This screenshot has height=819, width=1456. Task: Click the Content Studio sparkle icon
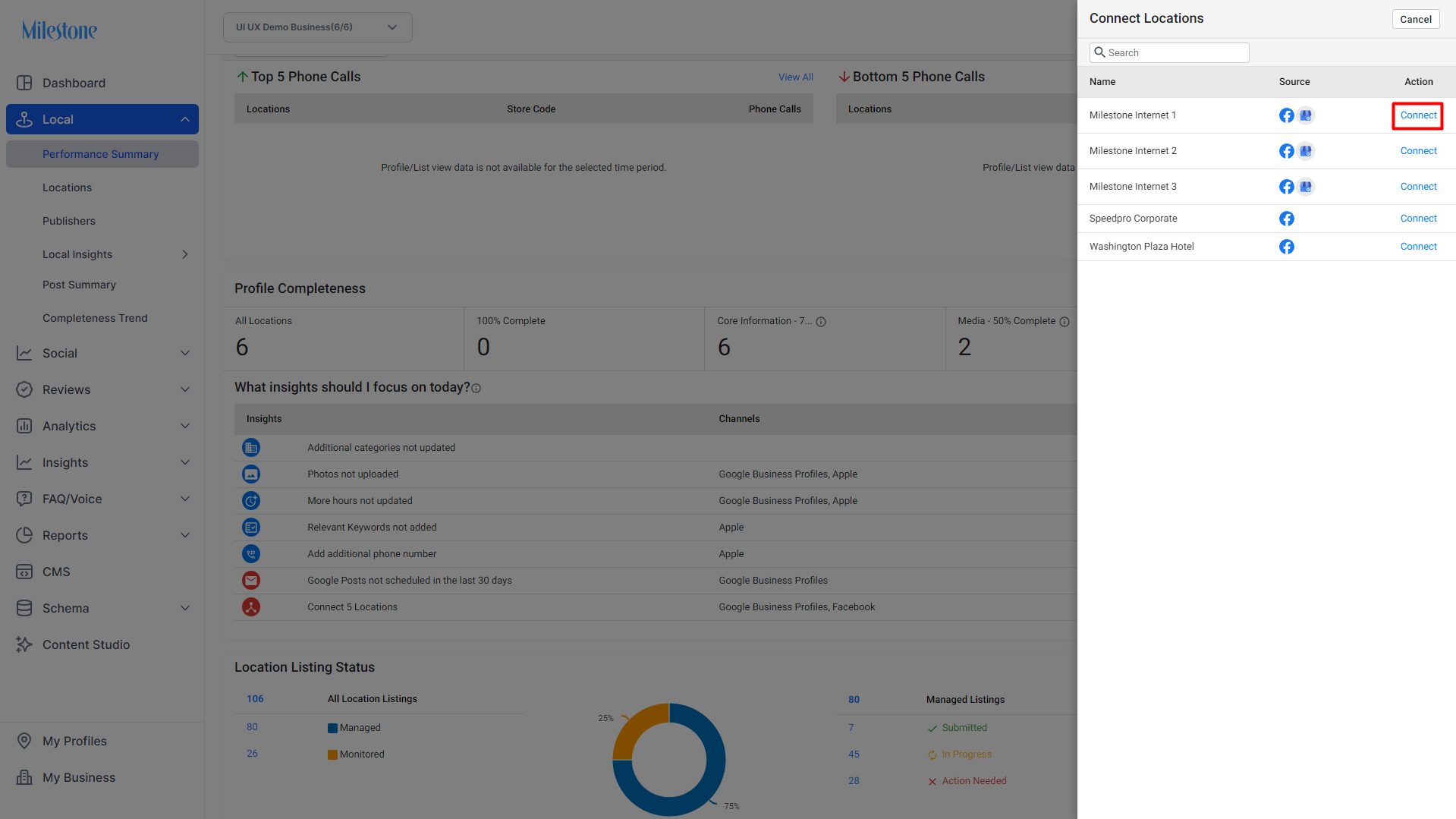click(x=24, y=644)
